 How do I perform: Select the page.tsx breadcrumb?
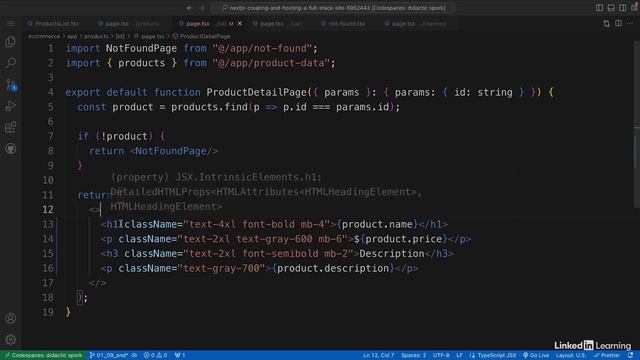(x=149, y=36)
